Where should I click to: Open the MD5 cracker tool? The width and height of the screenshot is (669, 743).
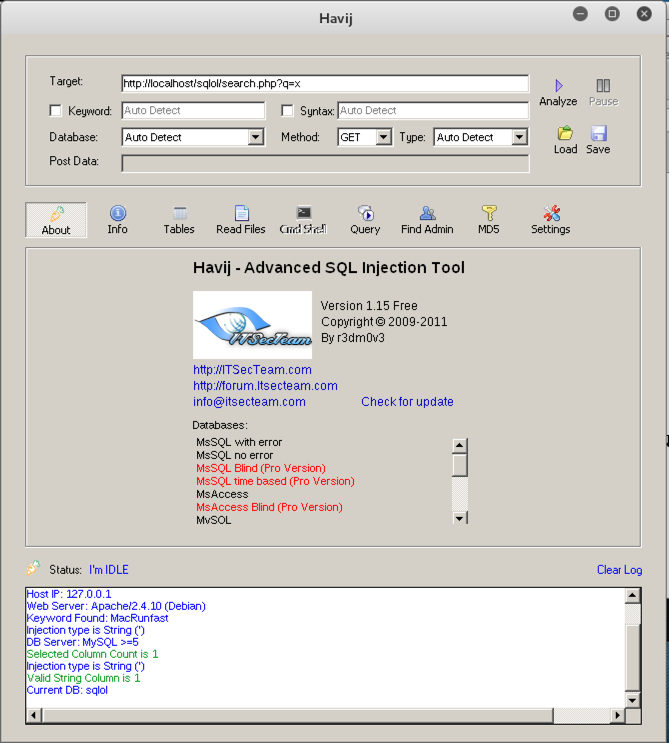click(488, 220)
